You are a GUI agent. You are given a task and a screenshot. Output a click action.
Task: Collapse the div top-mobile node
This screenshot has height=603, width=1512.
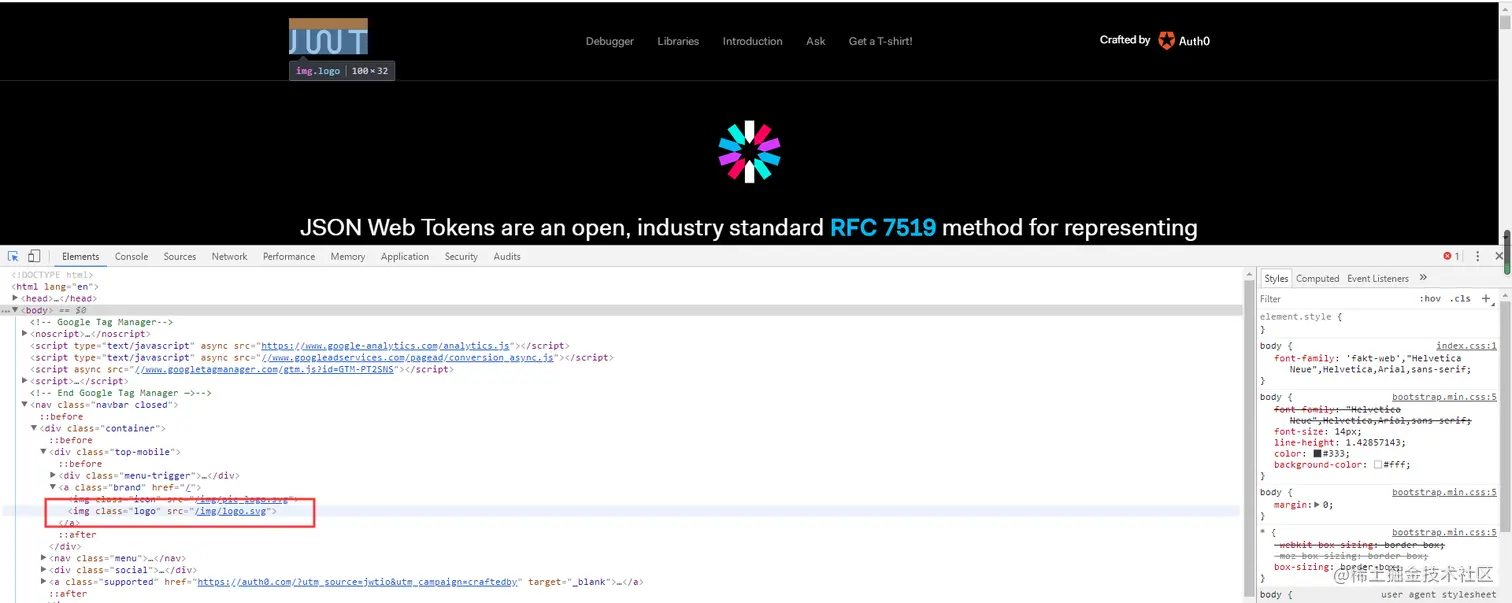(x=44, y=452)
